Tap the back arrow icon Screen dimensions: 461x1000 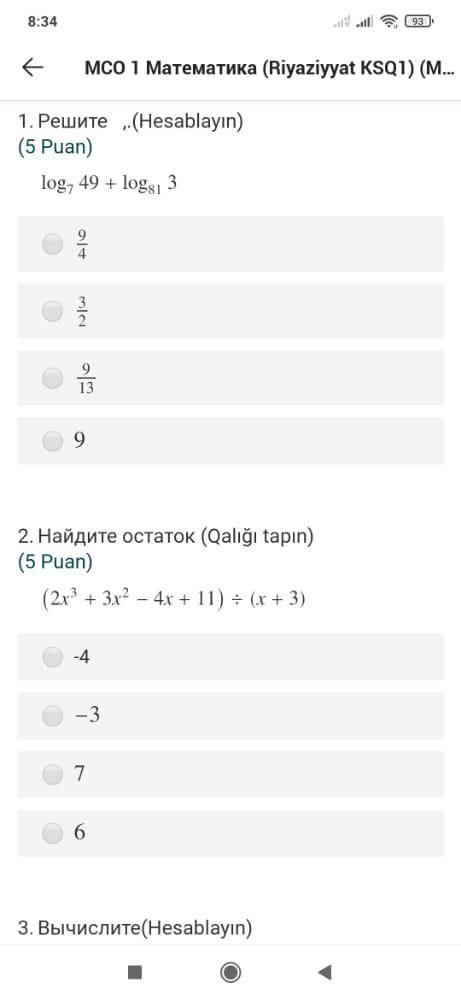pyautogui.click(x=33, y=68)
